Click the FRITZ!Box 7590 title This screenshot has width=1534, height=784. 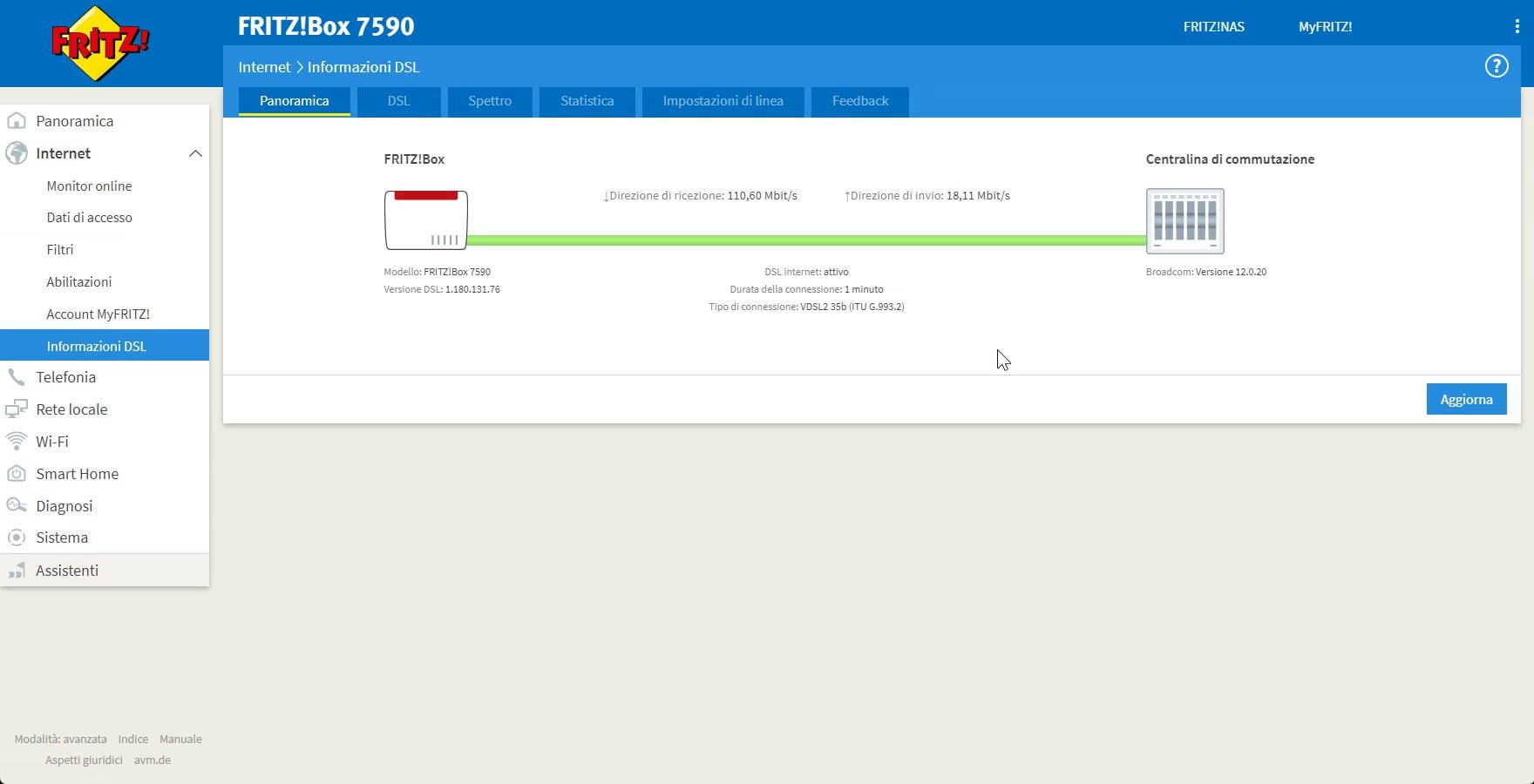(326, 26)
